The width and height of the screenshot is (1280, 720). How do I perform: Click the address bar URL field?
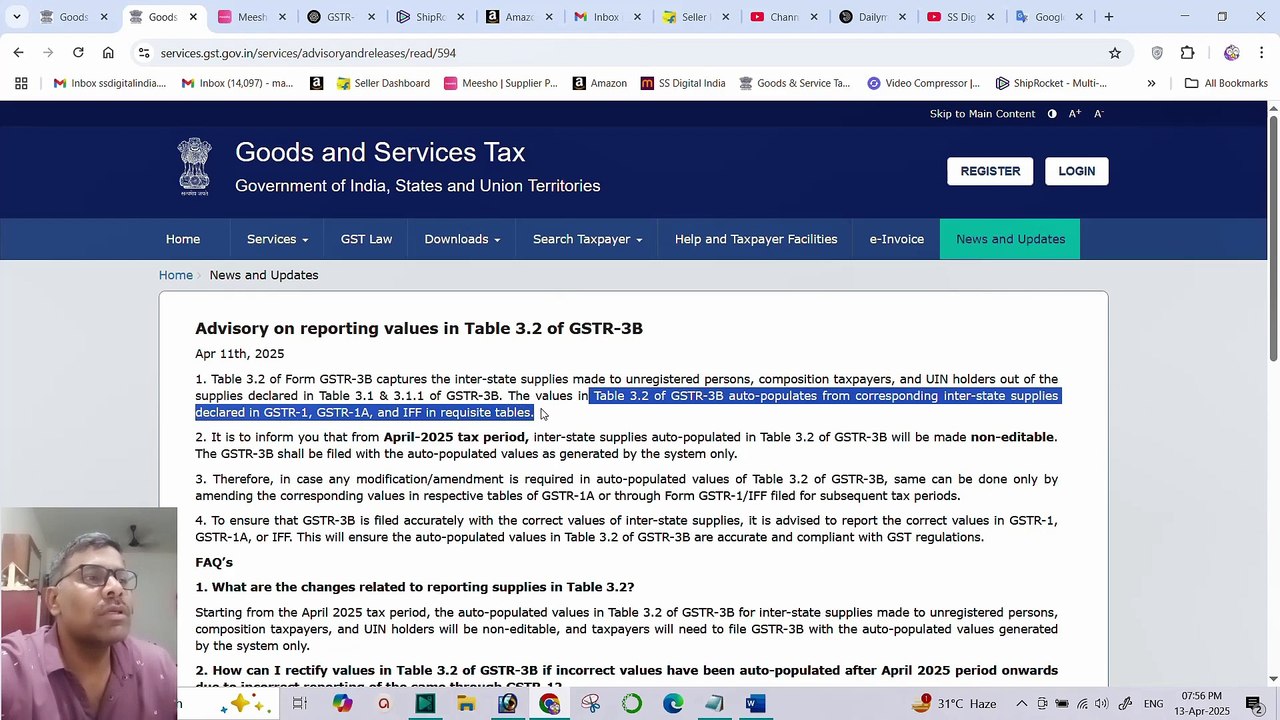coord(620,53)
